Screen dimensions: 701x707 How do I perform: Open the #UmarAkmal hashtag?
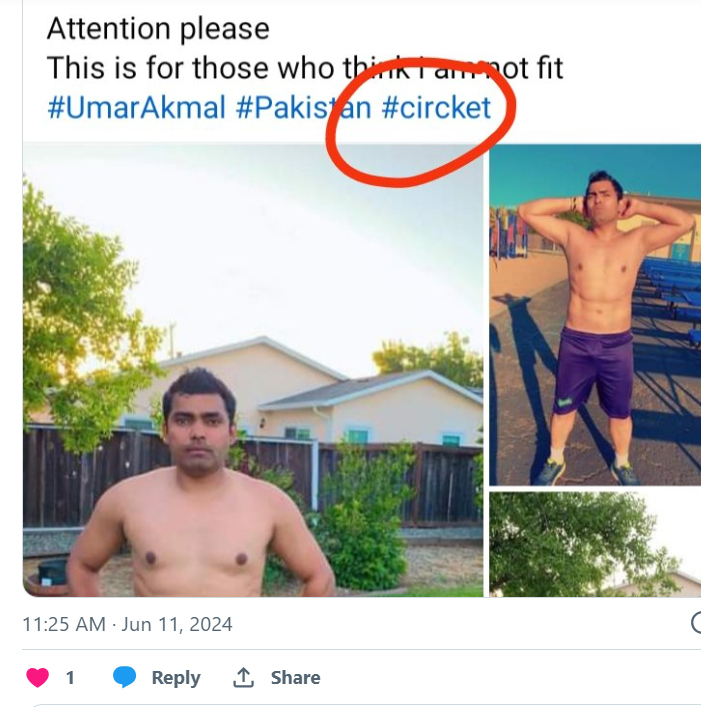(x=136, y=107)
